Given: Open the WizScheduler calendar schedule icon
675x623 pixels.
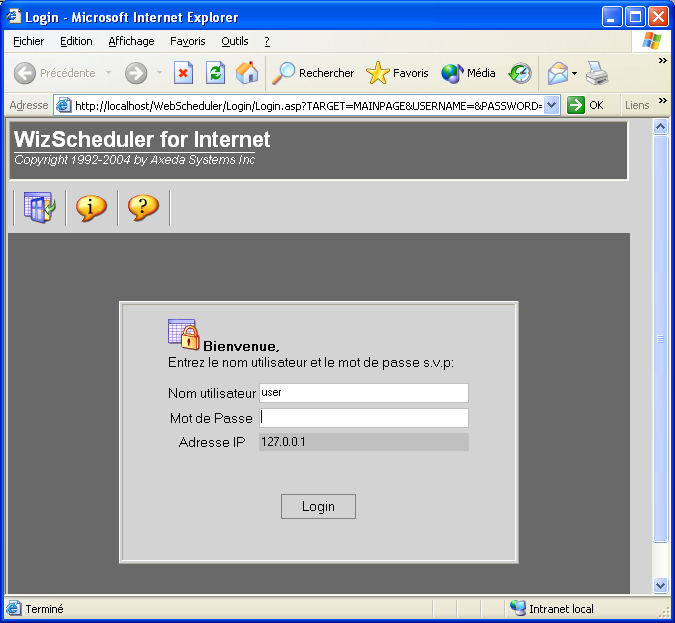Looking at the screenshot, I should (x=40, y=208).
